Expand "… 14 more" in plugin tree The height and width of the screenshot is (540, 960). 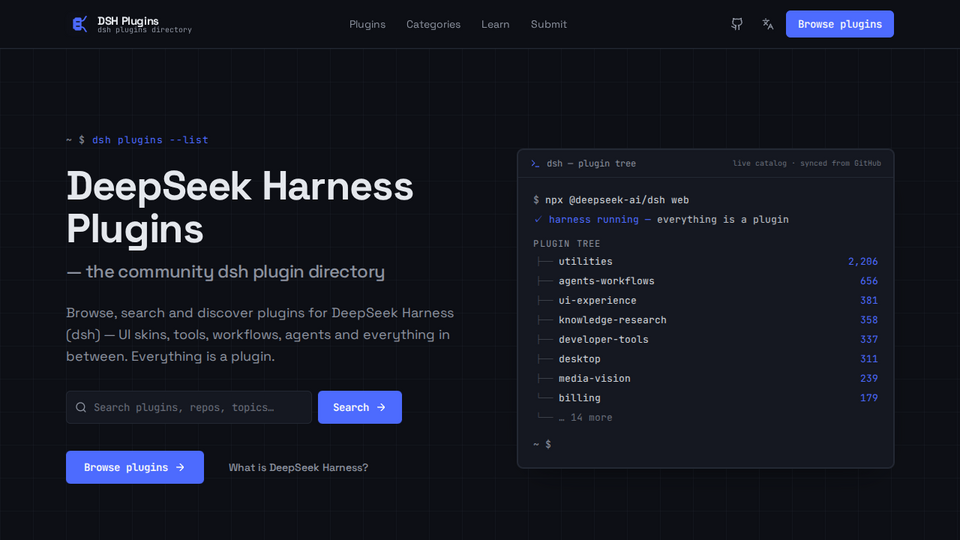tap(585, 418)
